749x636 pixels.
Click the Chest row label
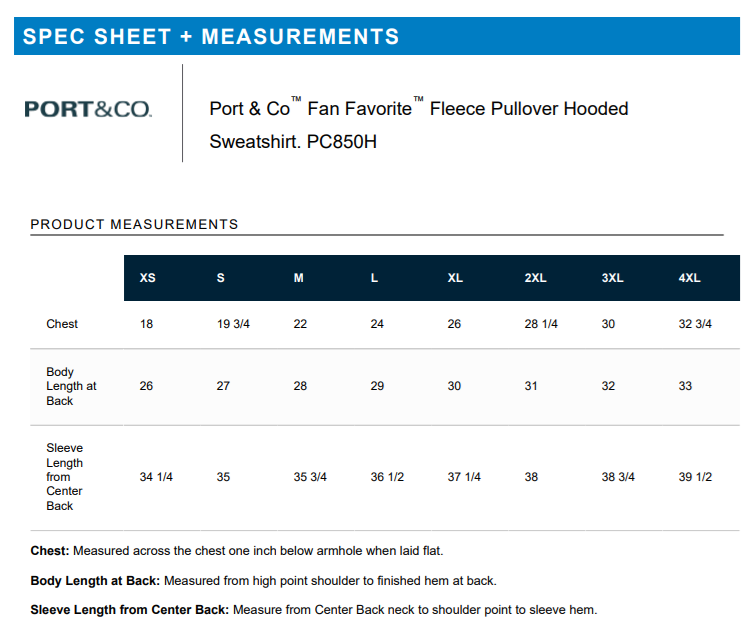(62, 324)
